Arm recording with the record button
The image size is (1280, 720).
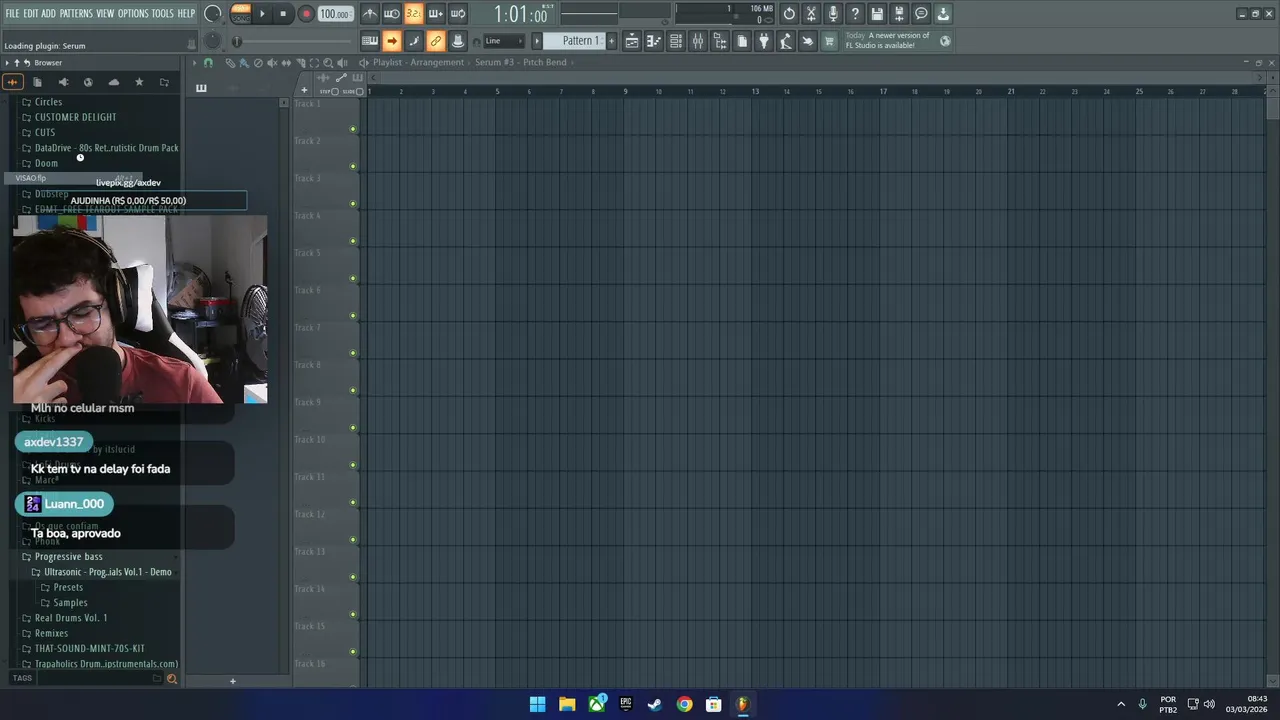coord(306,14)
